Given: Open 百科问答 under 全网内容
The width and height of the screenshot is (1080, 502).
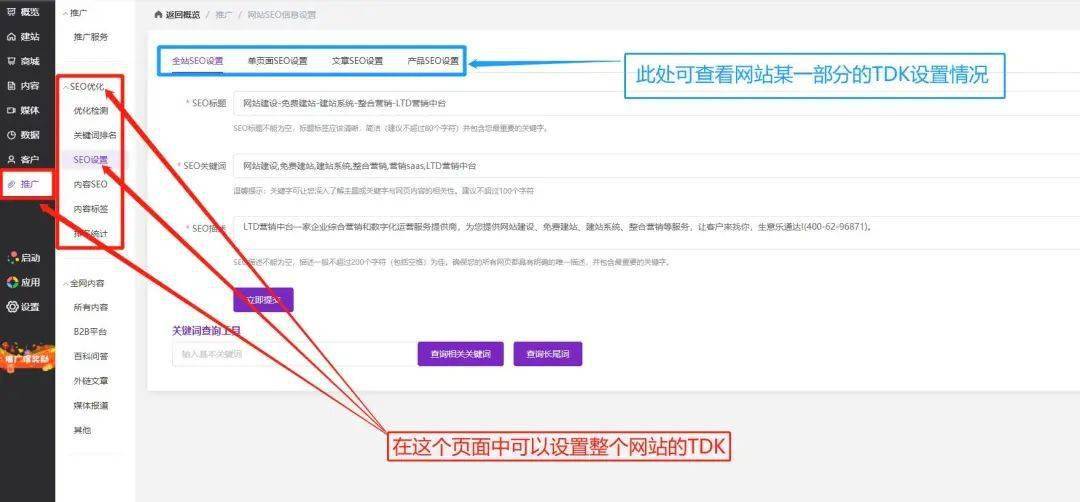Looking at the screenshot, I should [x=91, y=357].
